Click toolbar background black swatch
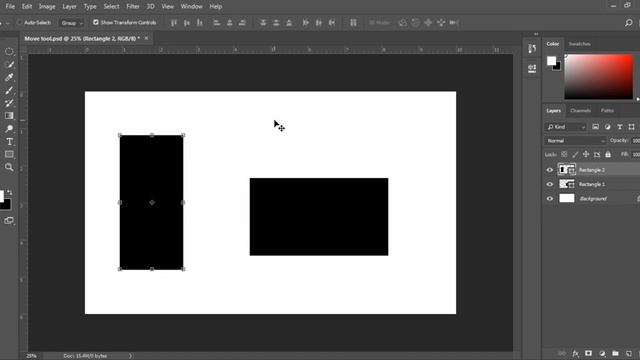This screenshot has width=640, height=360. point(7,205)
